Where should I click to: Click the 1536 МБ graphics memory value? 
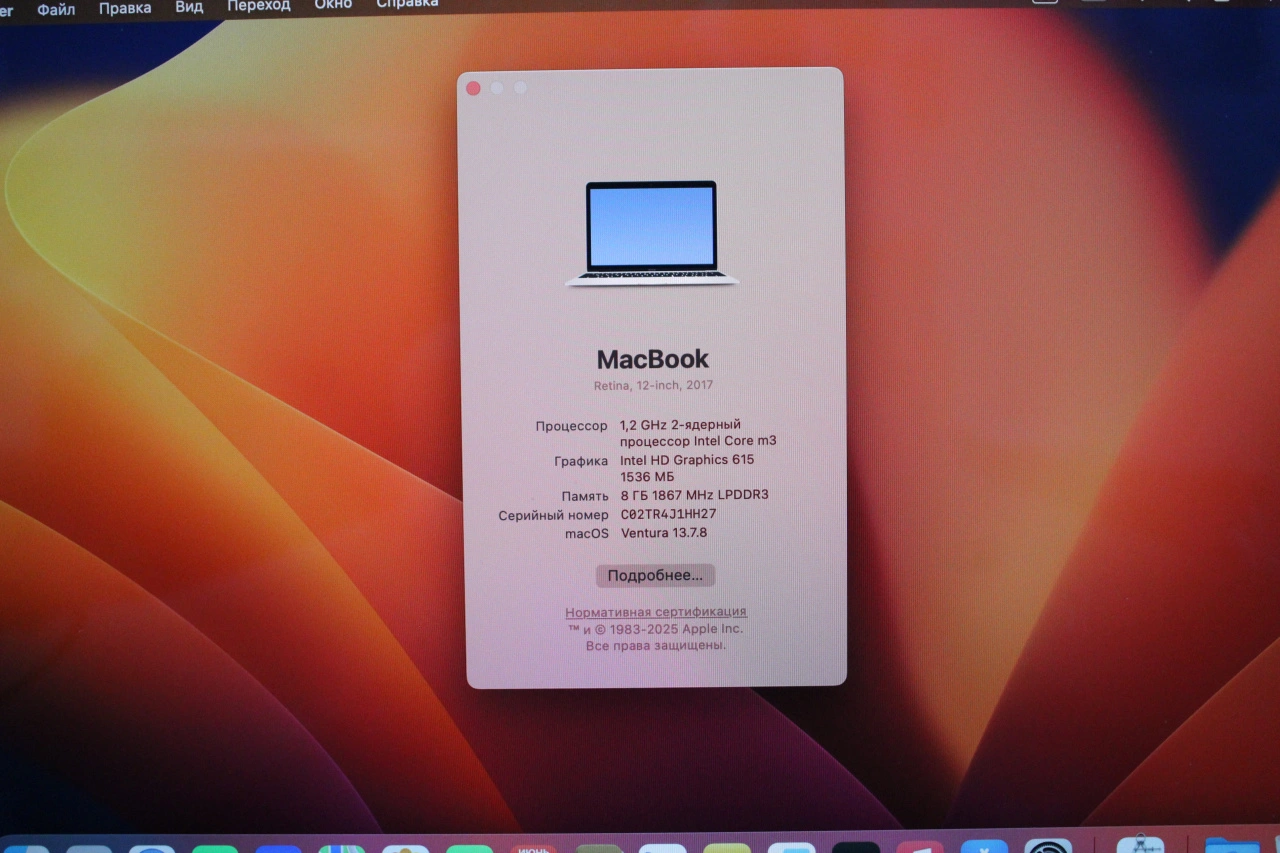647,477
